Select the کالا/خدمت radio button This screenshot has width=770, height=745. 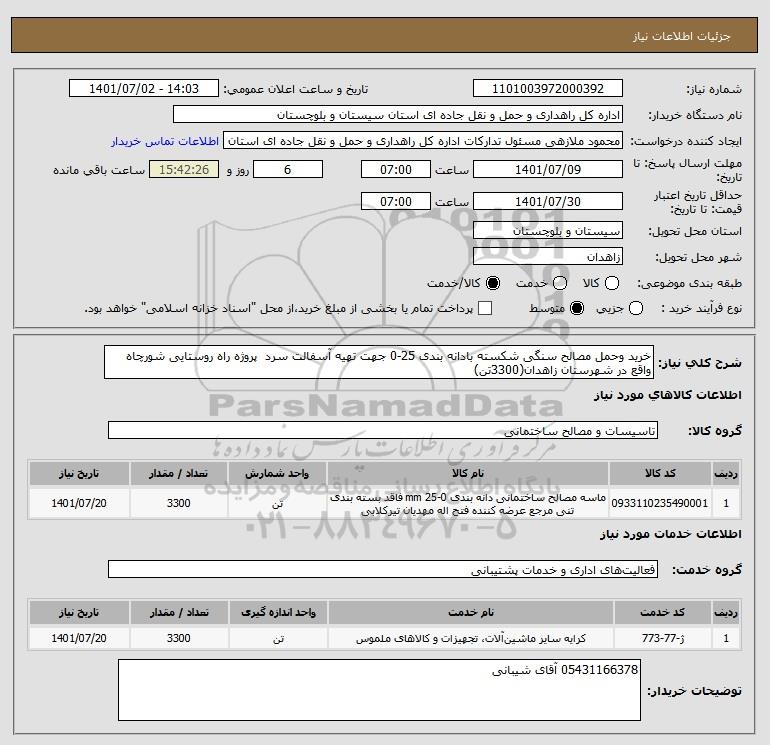[x=493, y=283]
